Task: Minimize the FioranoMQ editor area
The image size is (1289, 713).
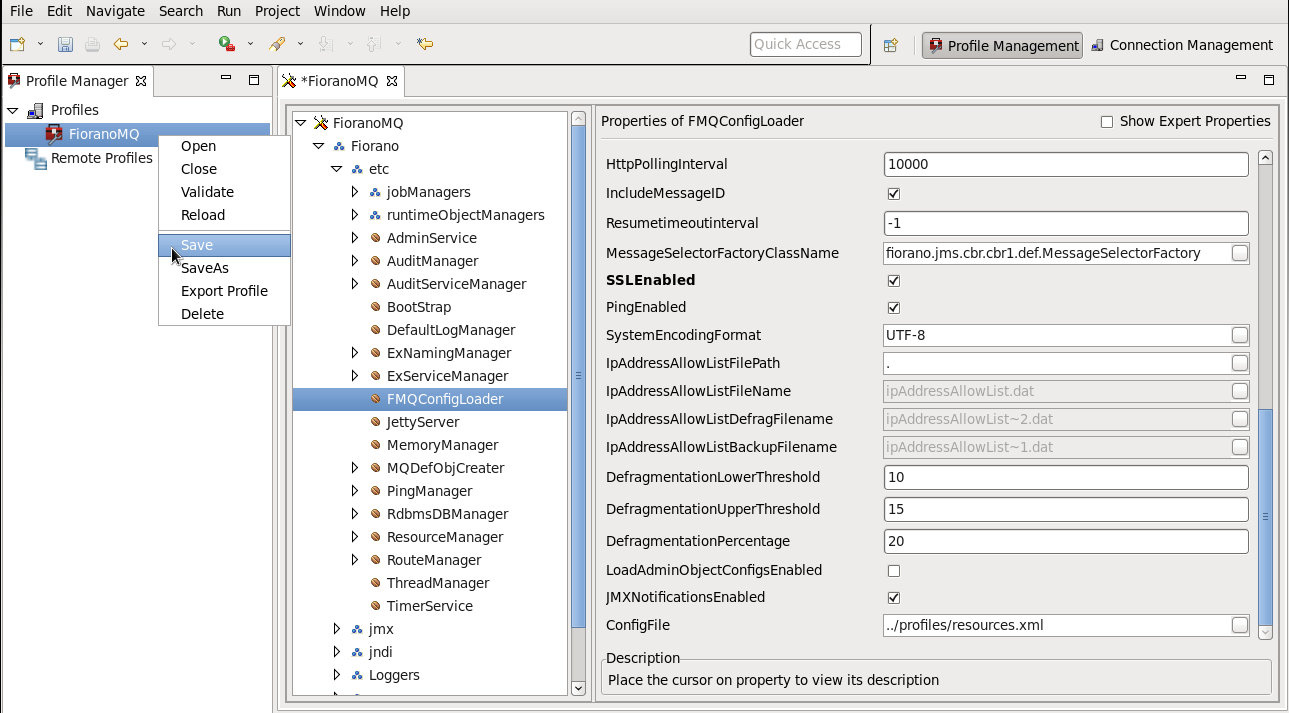Action: click(x=1241, y=80)
